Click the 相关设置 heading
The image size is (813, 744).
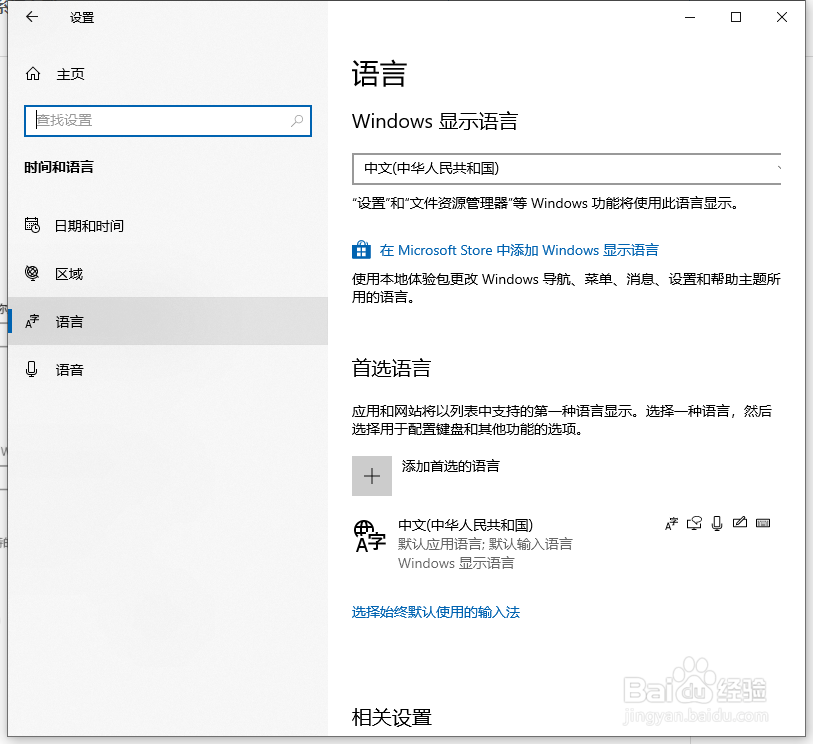391,718
